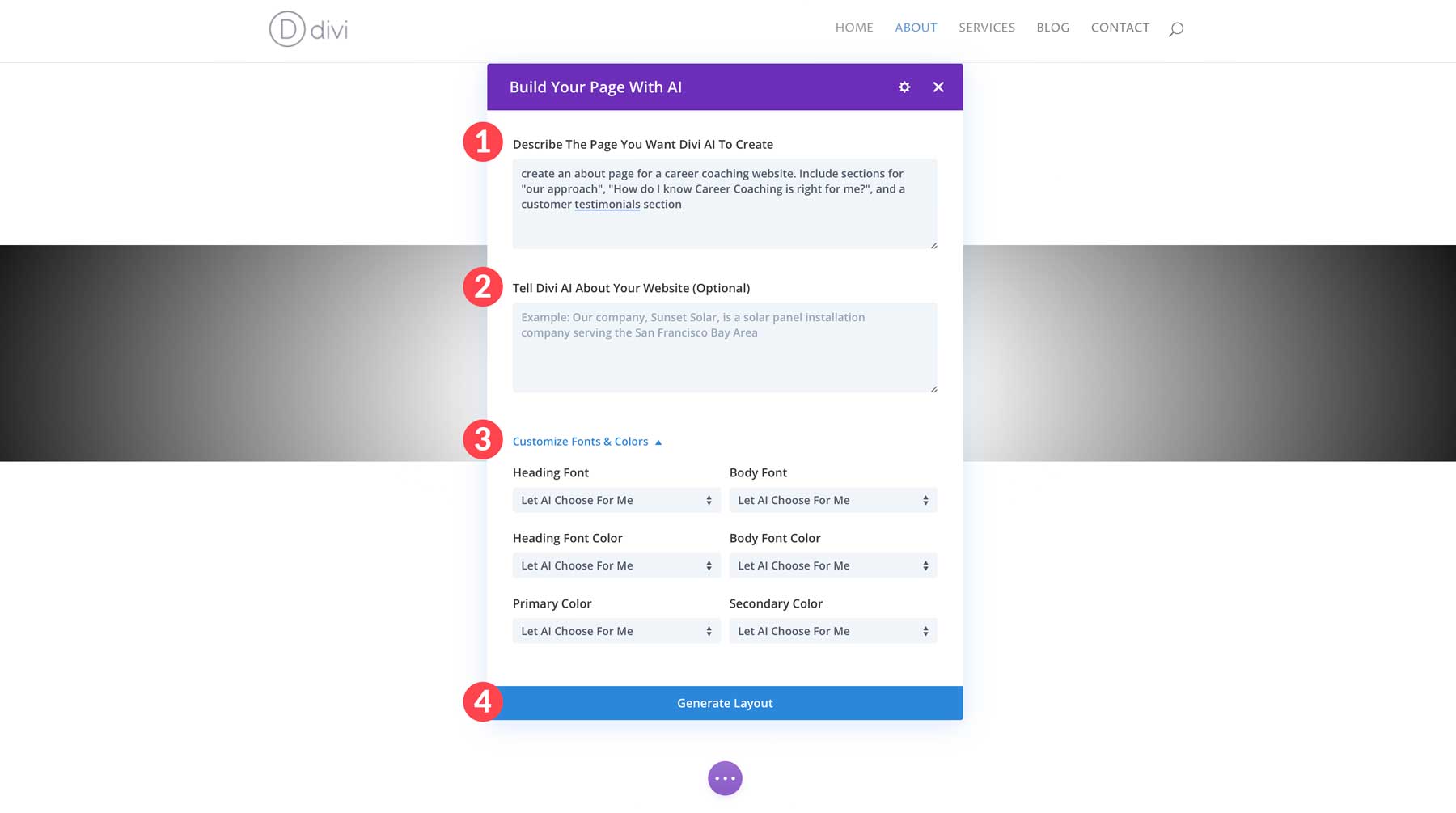The height and width of the screenshot is (813, 1456).
Task: Open the Secondary Color dropdown
Action: 832,631
